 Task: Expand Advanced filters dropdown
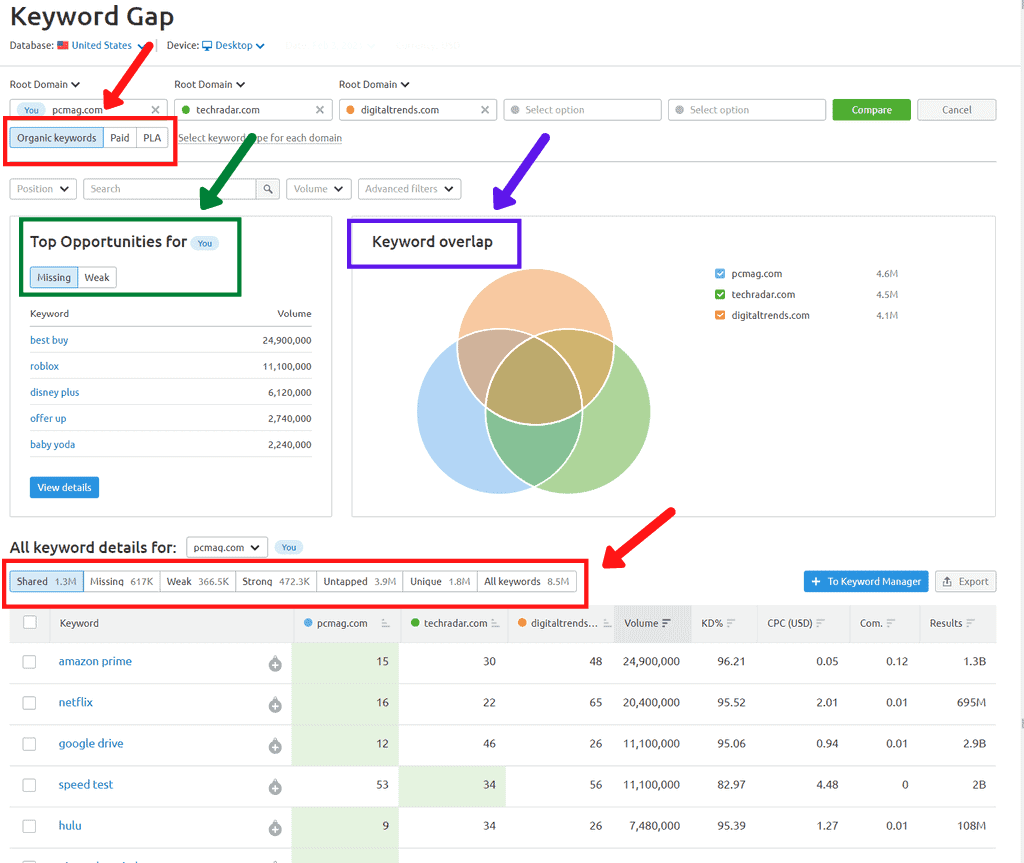pos(409,189)
